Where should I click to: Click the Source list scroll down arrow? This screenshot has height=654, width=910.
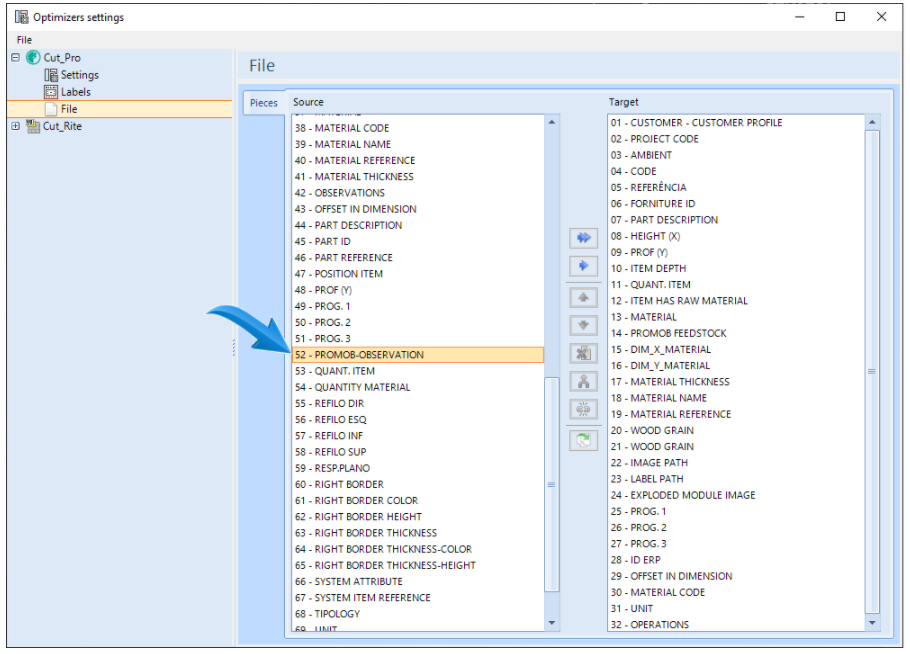pyautogui.click(x=552, y=623)
